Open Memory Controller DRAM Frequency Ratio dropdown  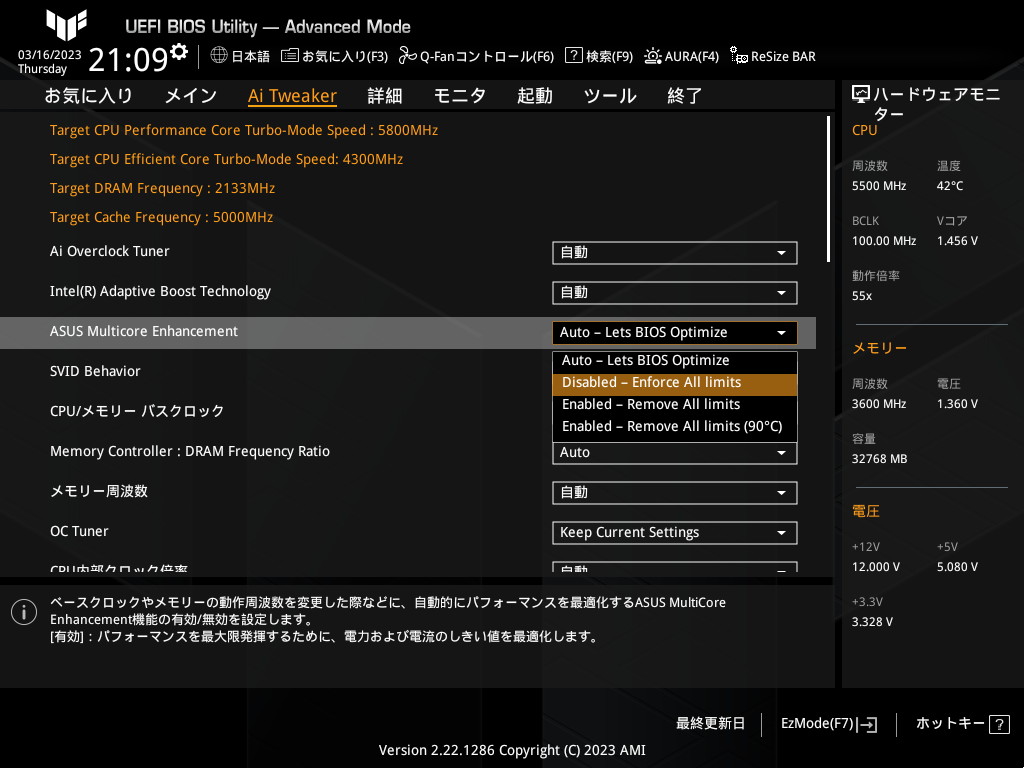(x=675, y=453)
